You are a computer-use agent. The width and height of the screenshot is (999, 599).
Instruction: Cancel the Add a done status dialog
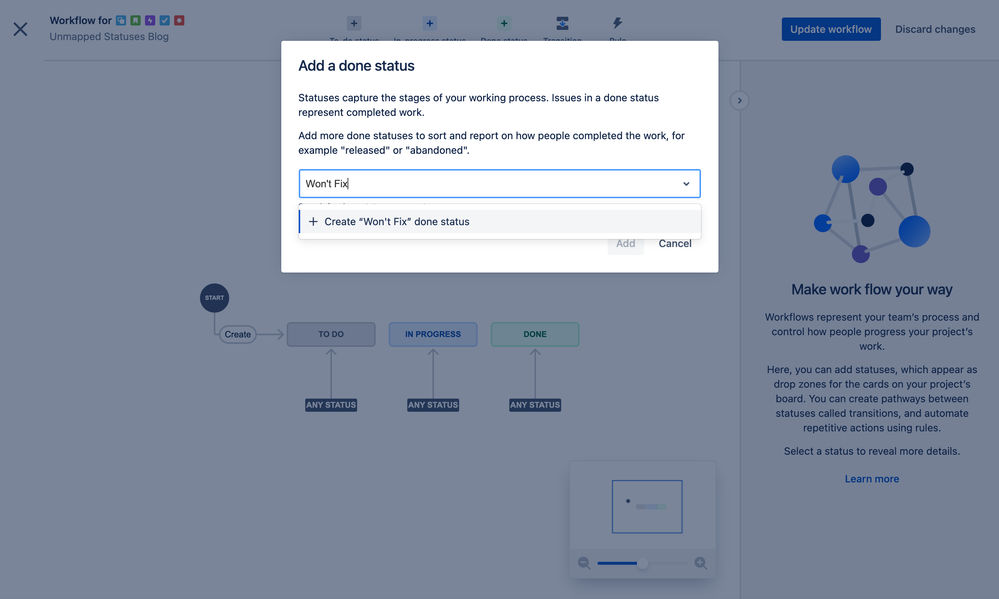point(675,243)
